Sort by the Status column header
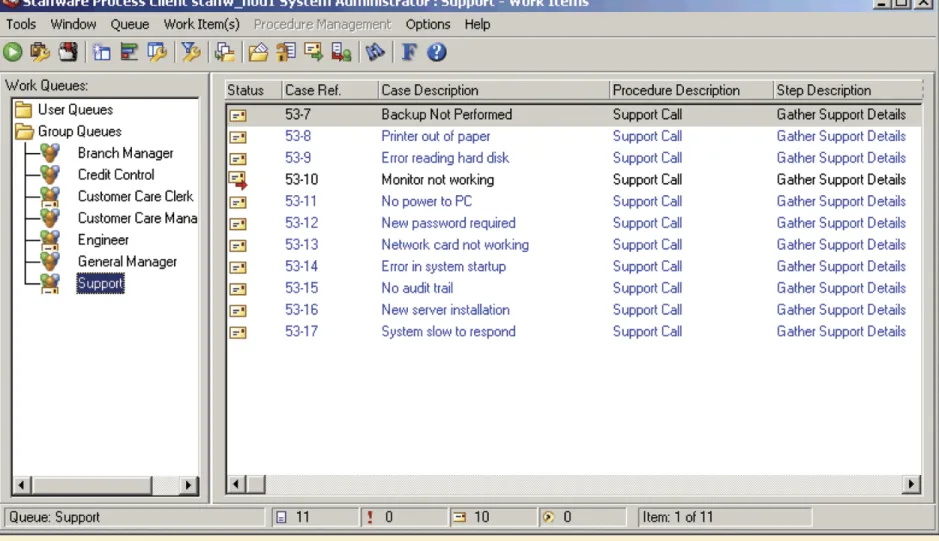939x541 pixels. pos(253,90)
